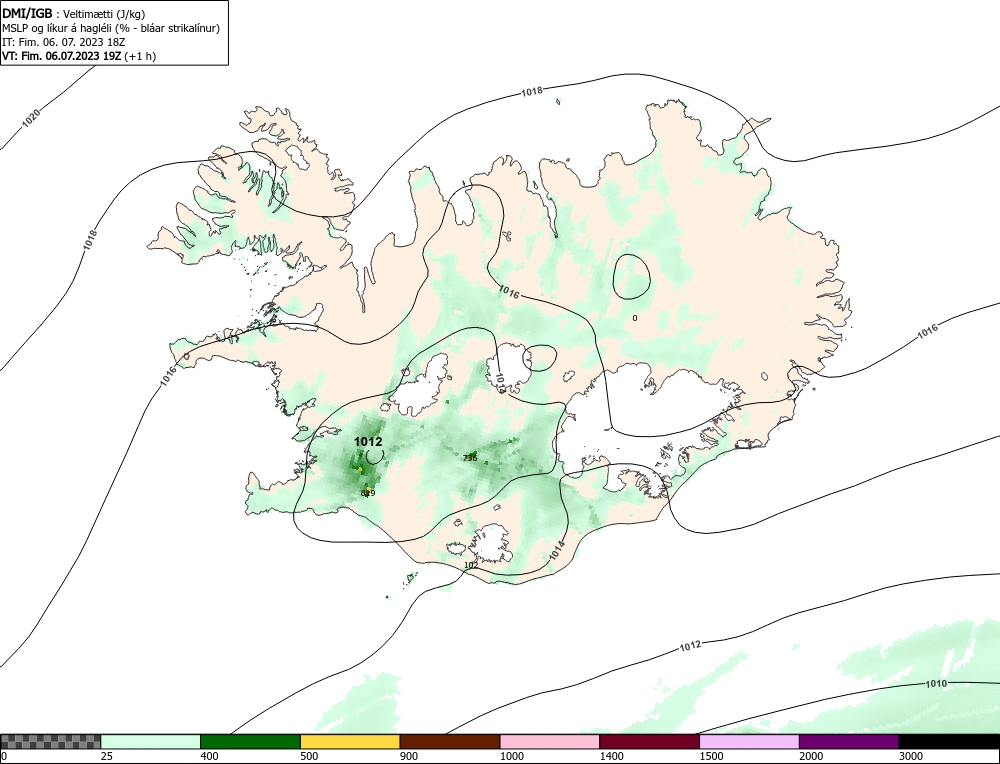Click the legend tick label 500
Screen dimensions: 1000x764
309,756
